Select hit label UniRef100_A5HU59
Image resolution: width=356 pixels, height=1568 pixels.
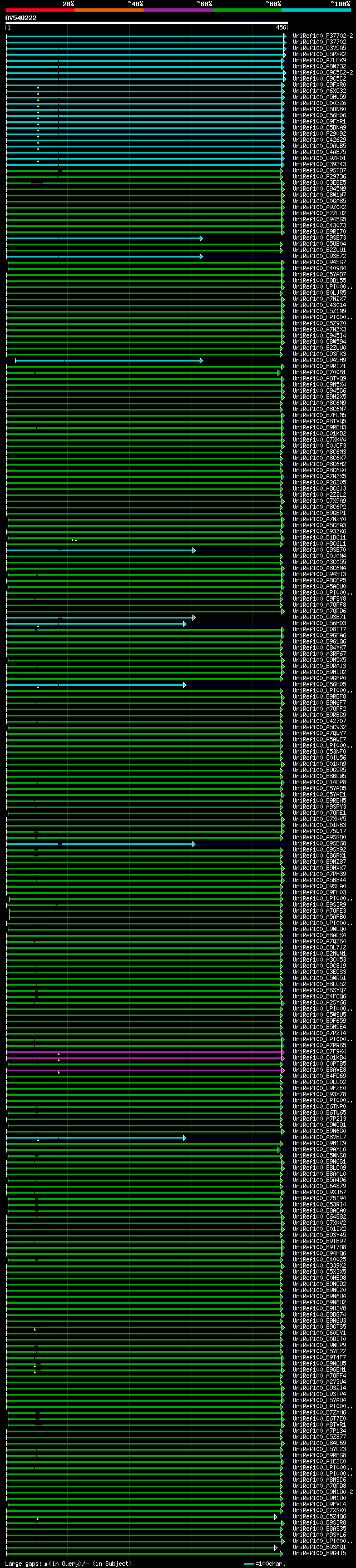click(x=319, y=97)
